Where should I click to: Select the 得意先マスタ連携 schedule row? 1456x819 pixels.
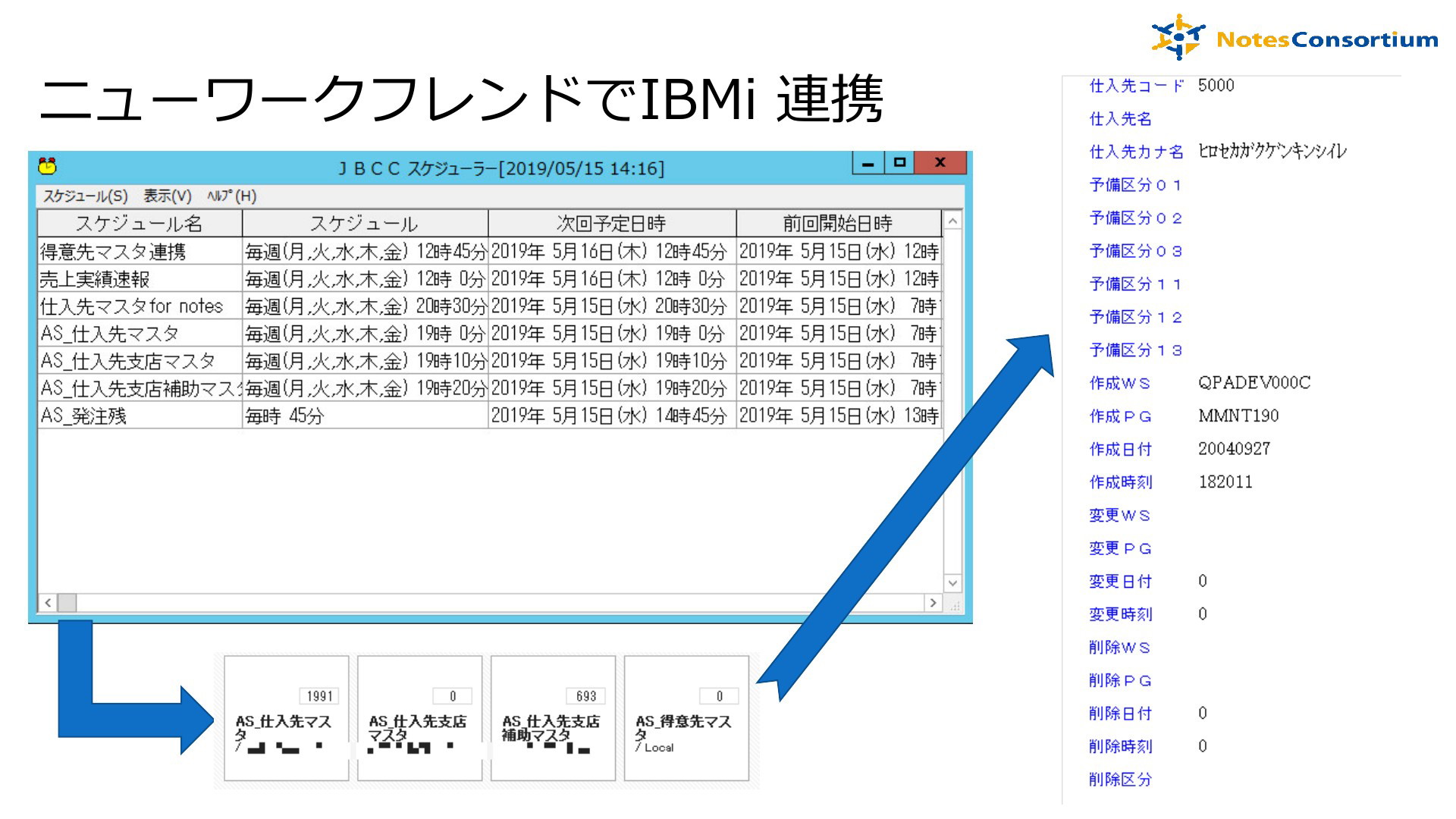click(x=489, y=251)
